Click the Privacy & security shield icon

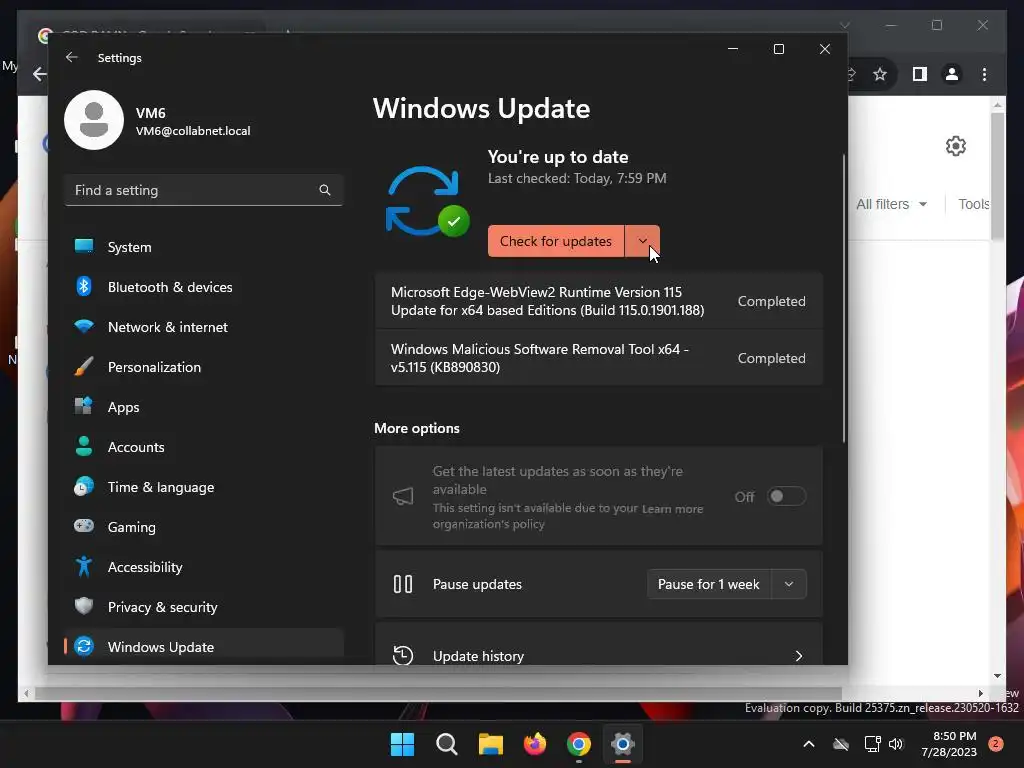point(84,606)
